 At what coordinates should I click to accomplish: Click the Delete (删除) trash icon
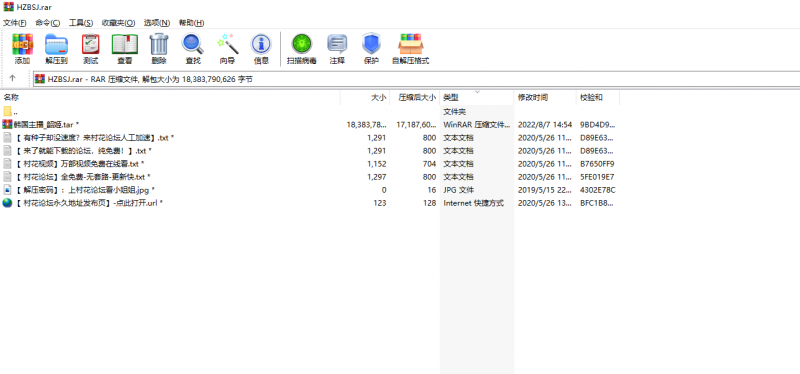[159, 45]
